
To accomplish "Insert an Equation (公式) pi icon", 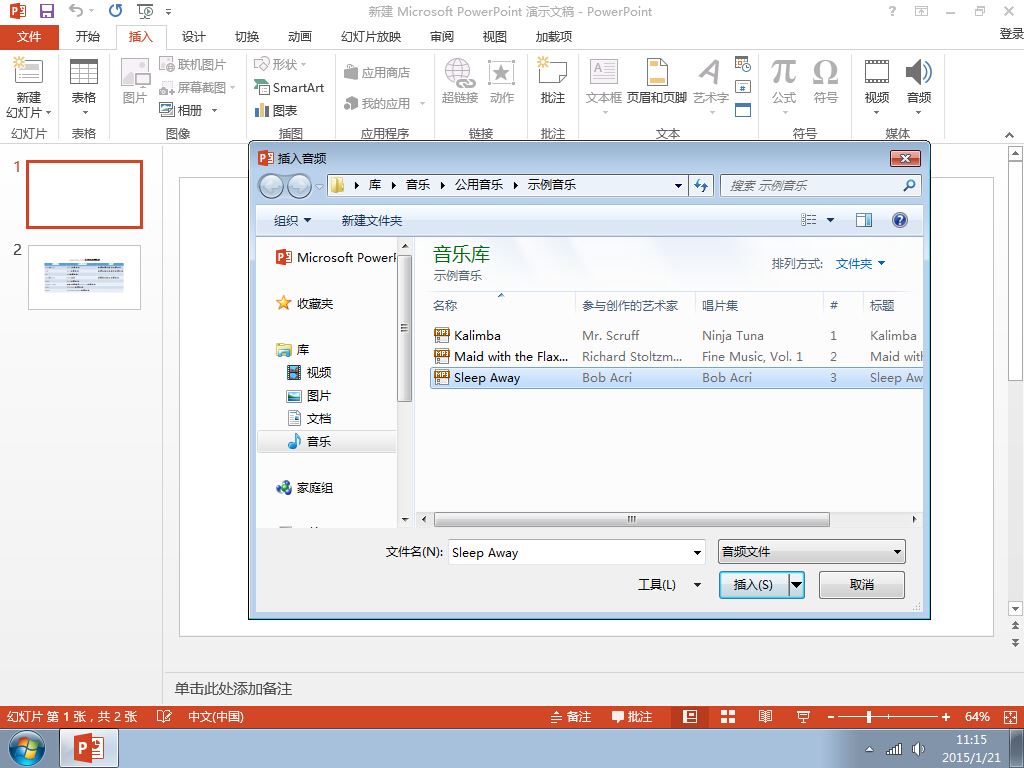I will [783, 72].
